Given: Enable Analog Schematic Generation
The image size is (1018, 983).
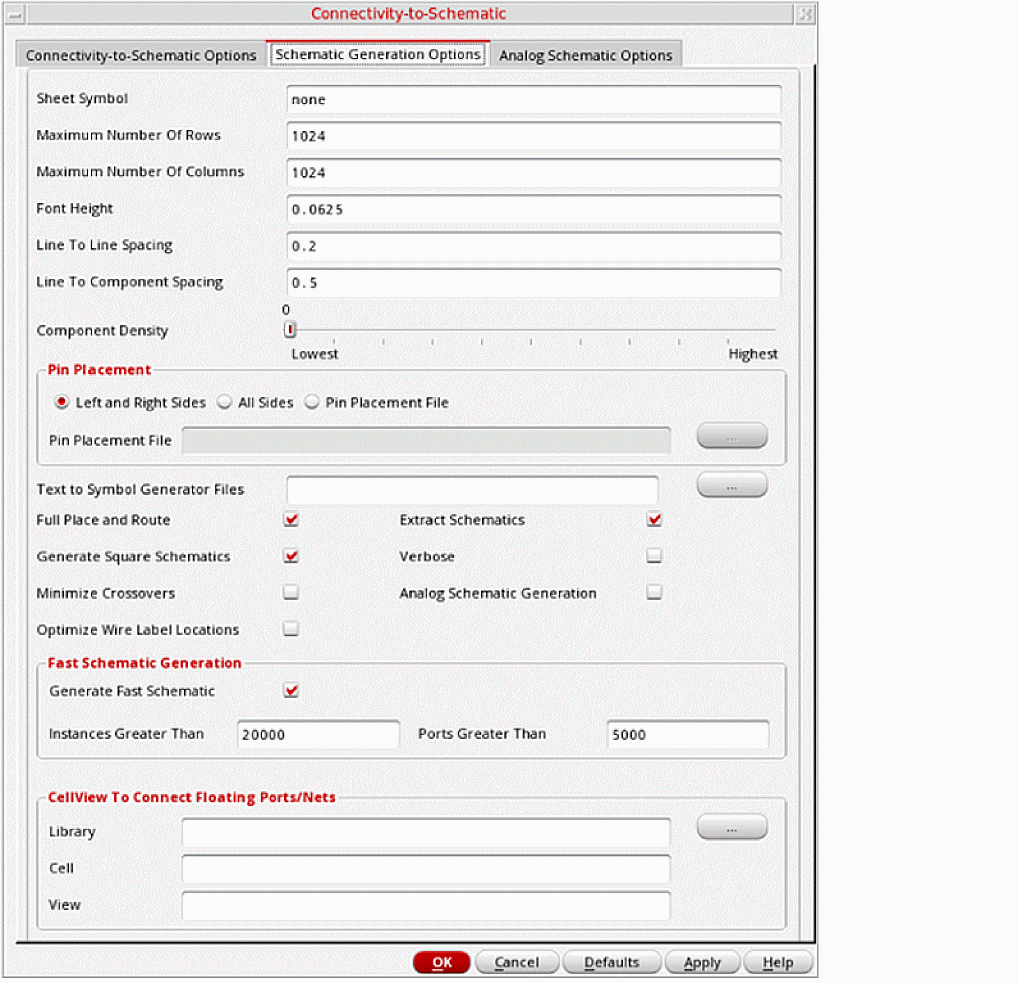Looking at the screenshot, I should tap(654, 593).
